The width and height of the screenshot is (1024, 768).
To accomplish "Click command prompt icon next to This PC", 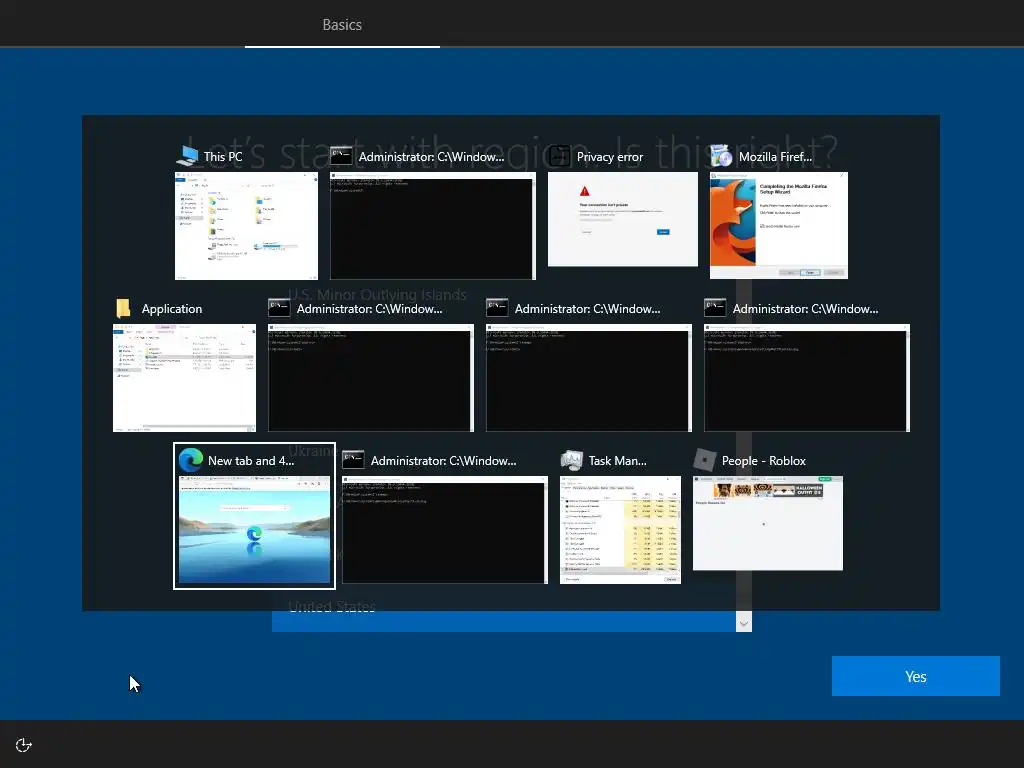I will pyautogui.click(x=342, y=156).
